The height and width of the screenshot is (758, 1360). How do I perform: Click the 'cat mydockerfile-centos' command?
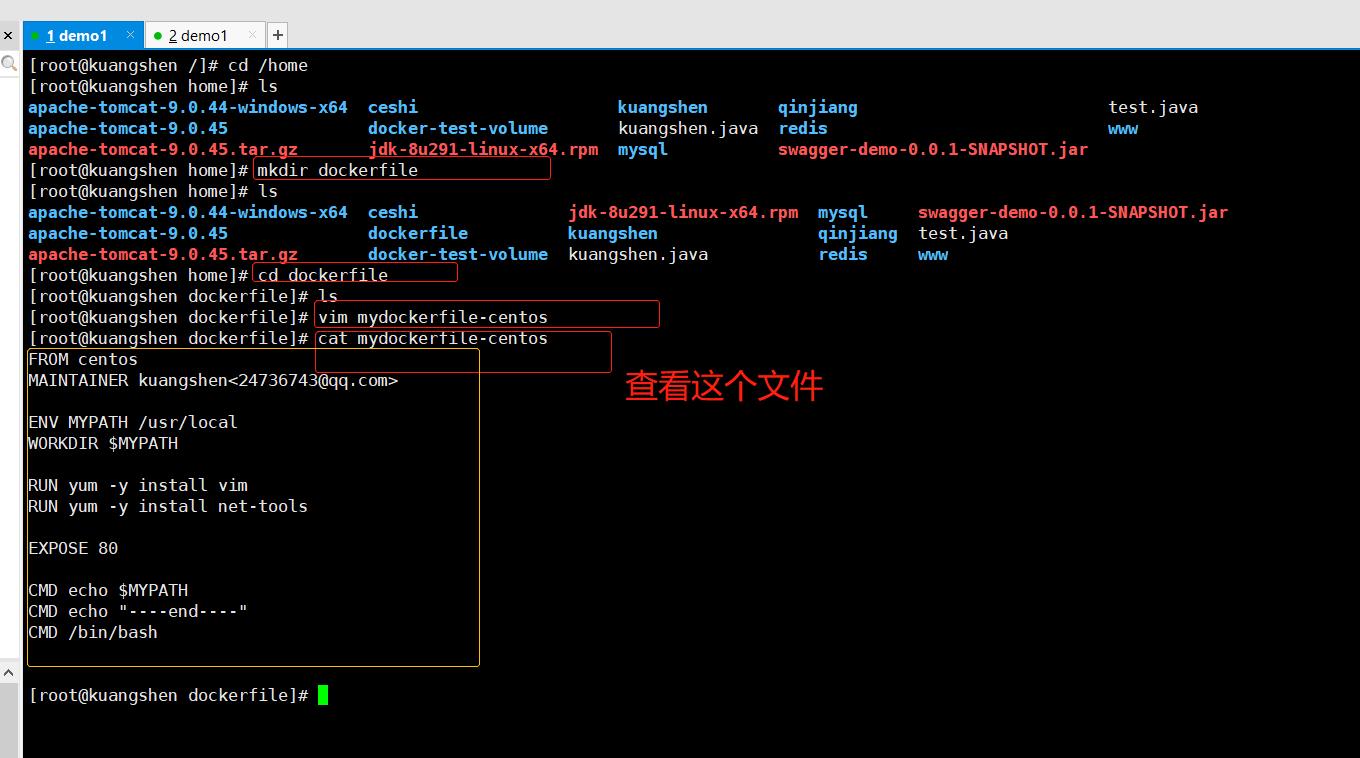click(433, 338)
